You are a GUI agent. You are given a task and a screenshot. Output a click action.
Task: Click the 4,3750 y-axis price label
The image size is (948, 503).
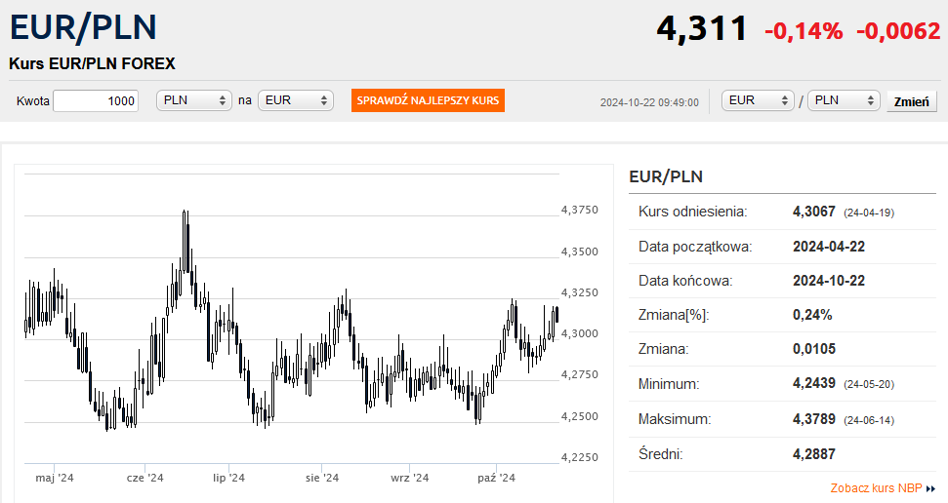579,210
